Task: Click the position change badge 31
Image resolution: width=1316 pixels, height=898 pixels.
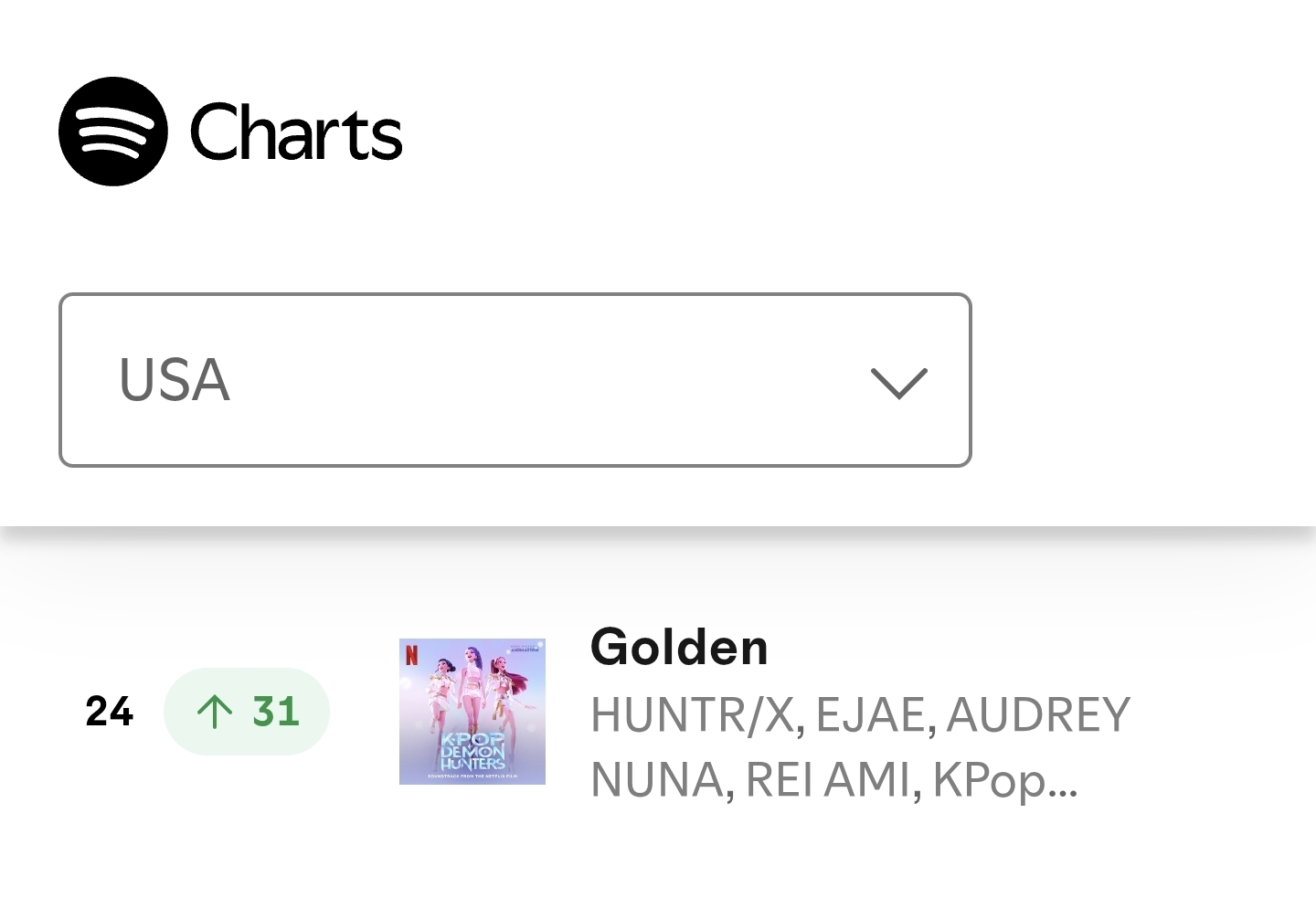Action: tap(247, 712)
